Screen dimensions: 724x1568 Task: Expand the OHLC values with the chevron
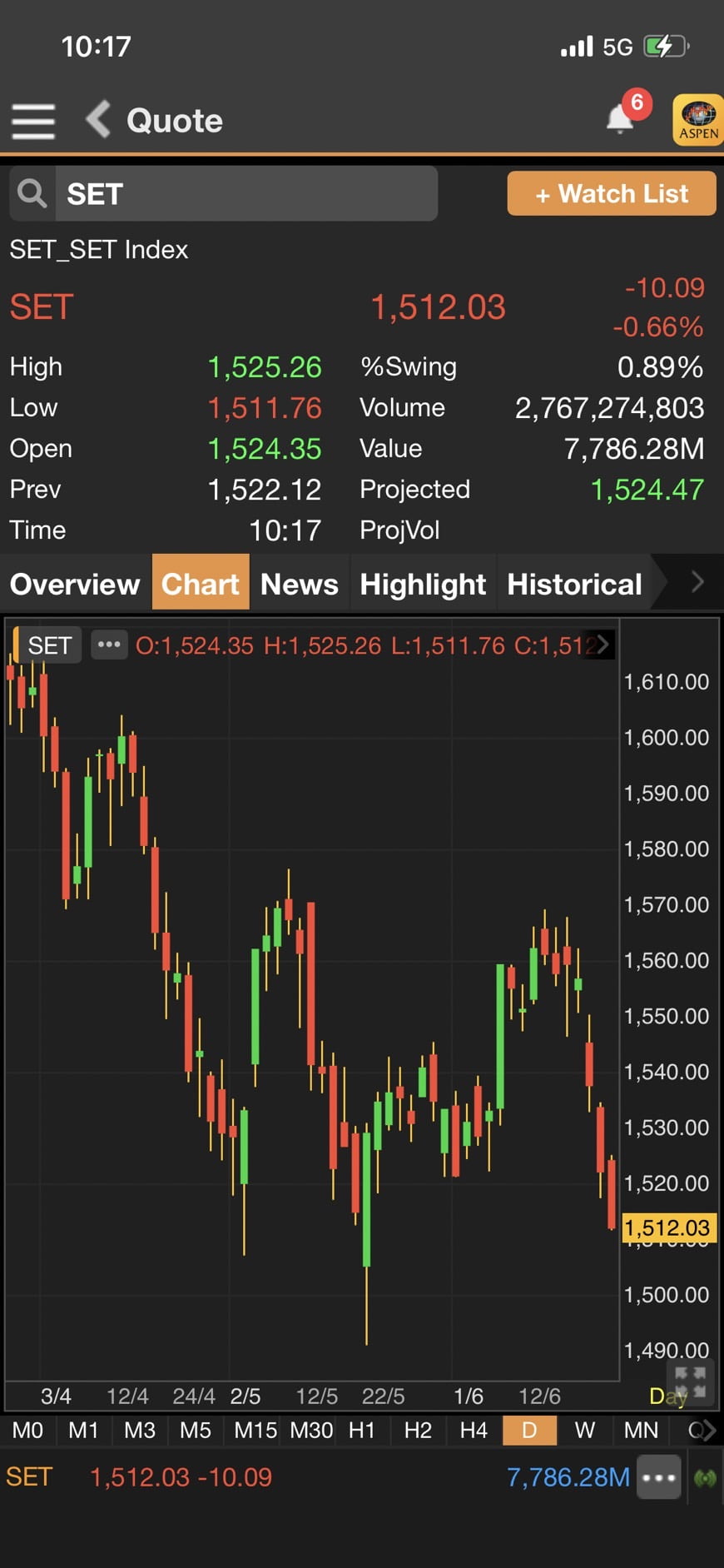tap(603, 645)
